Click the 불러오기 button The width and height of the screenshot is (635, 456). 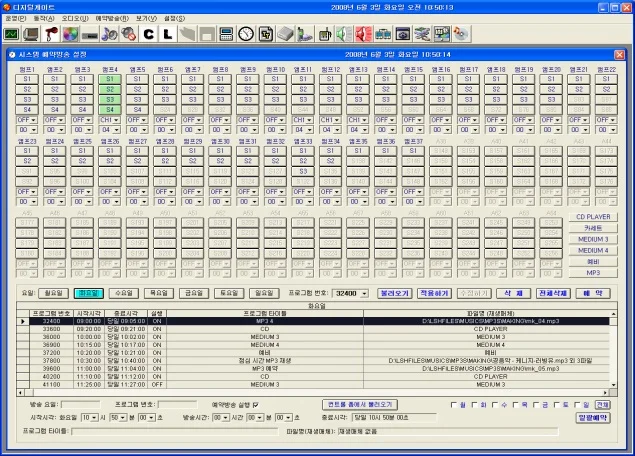[395, 293]
